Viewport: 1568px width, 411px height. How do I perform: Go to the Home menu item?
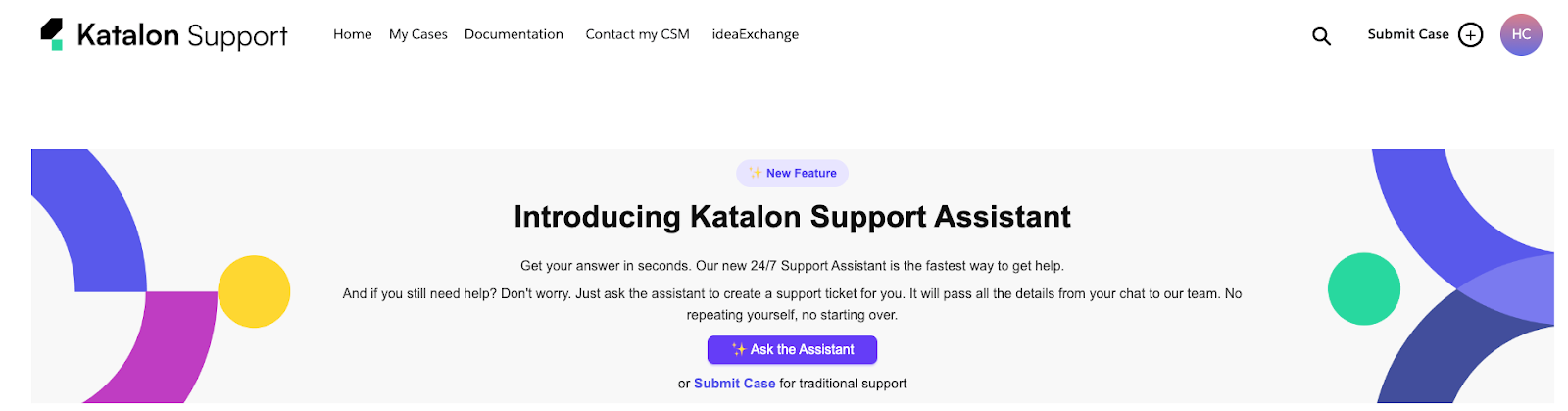(x=352, y=34)
